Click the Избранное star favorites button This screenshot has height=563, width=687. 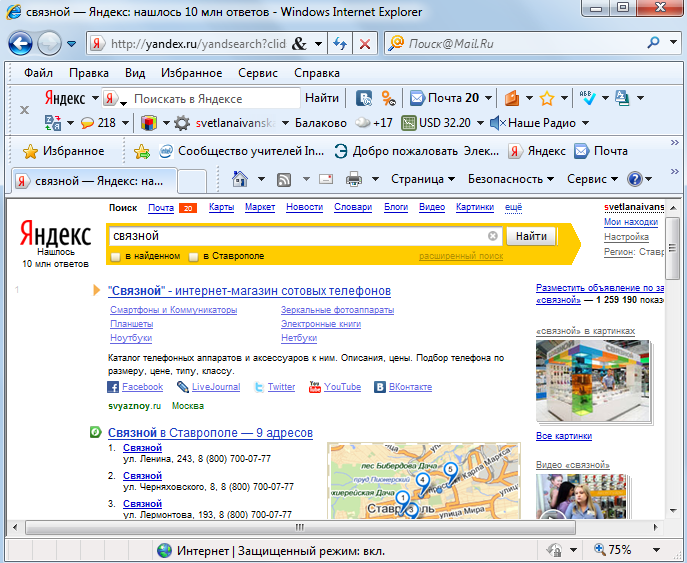click(64, 151)
